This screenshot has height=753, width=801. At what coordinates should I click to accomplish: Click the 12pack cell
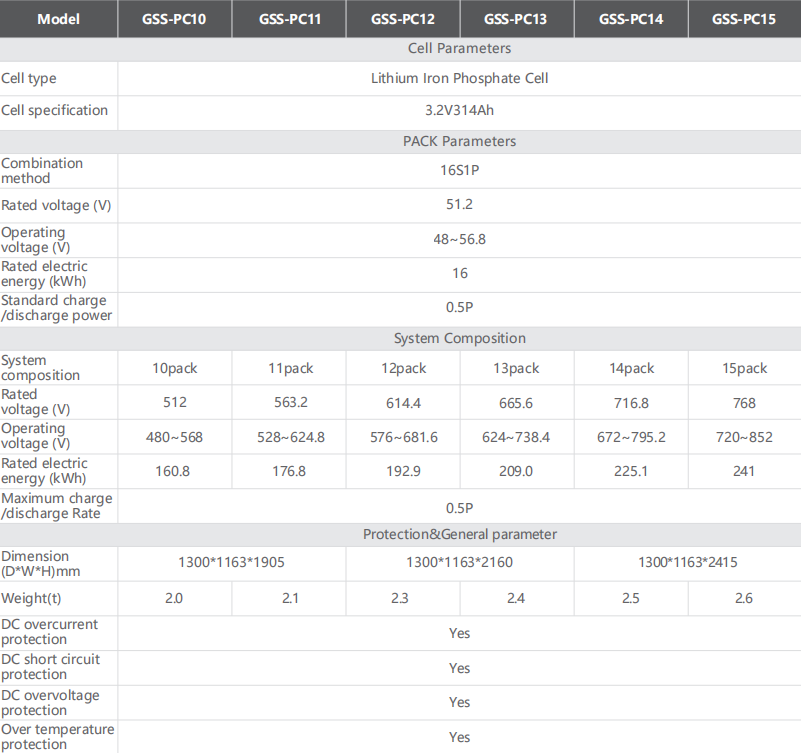403,368
